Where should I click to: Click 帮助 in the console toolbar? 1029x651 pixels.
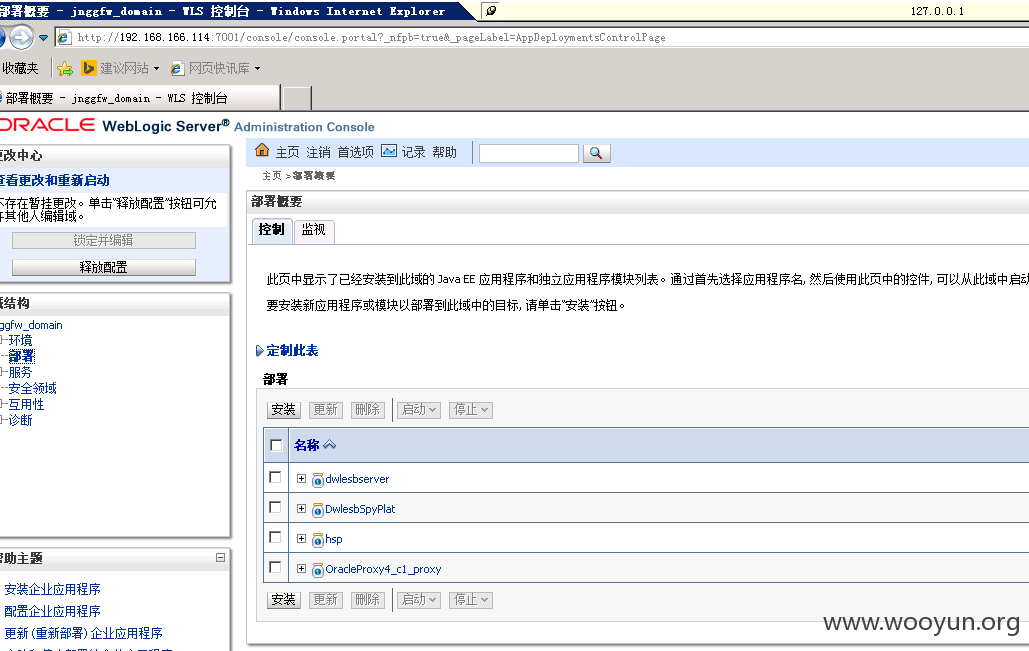tap(444, 152)
